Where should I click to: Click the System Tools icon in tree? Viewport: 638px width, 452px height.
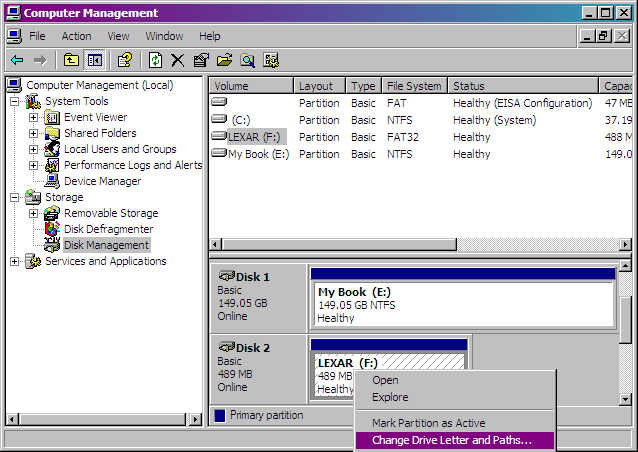pyautogui.click(x=33, y=101)
